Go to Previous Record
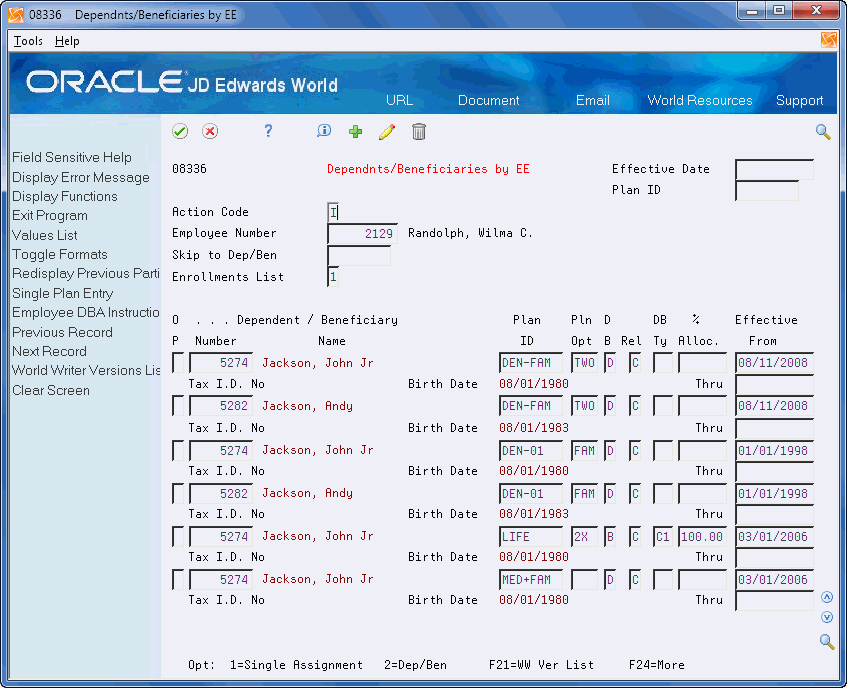Viewport: 847px width, 688px height. pos(62,332)
